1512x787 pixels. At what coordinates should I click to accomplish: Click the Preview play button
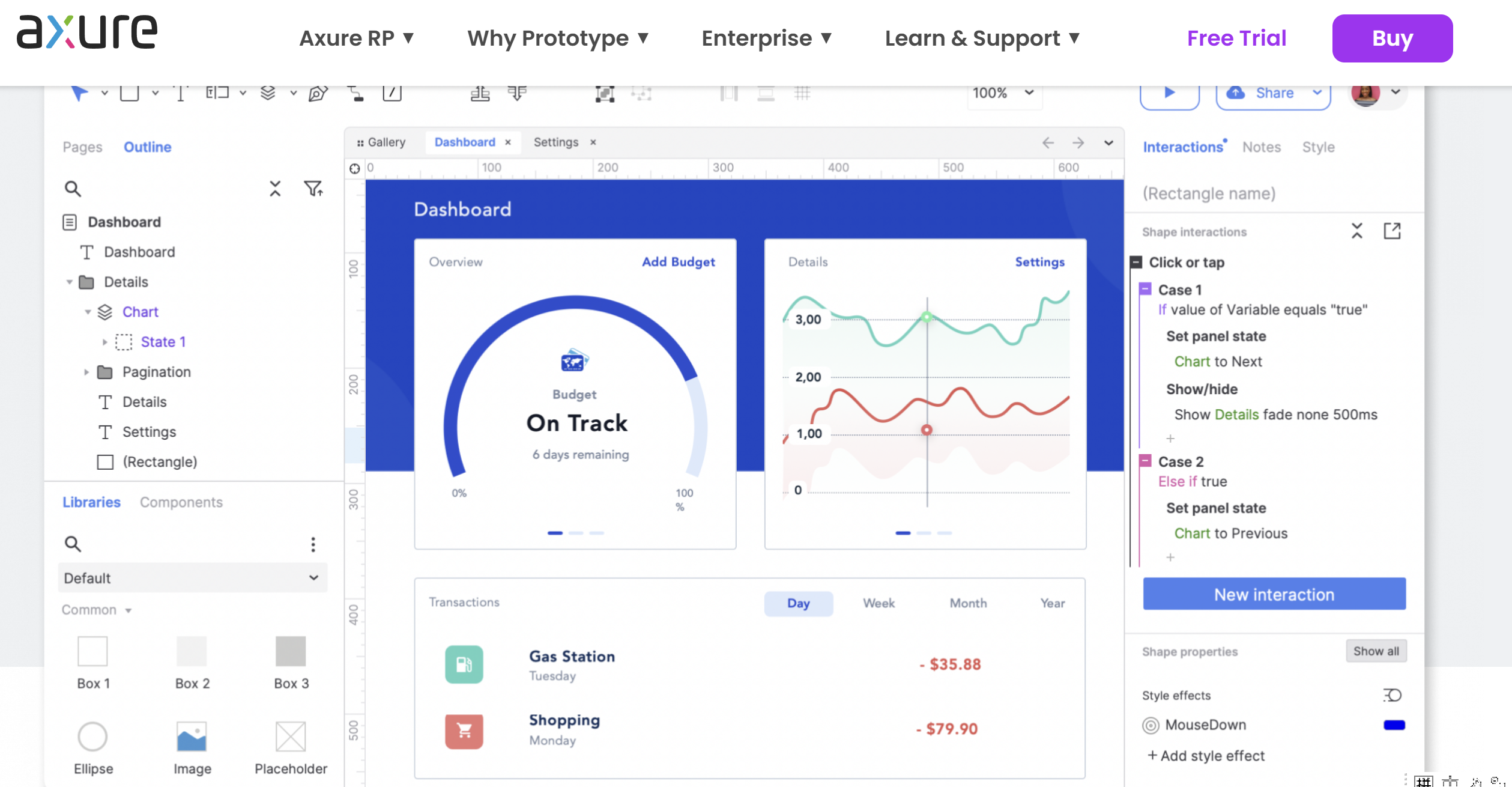1169,93
